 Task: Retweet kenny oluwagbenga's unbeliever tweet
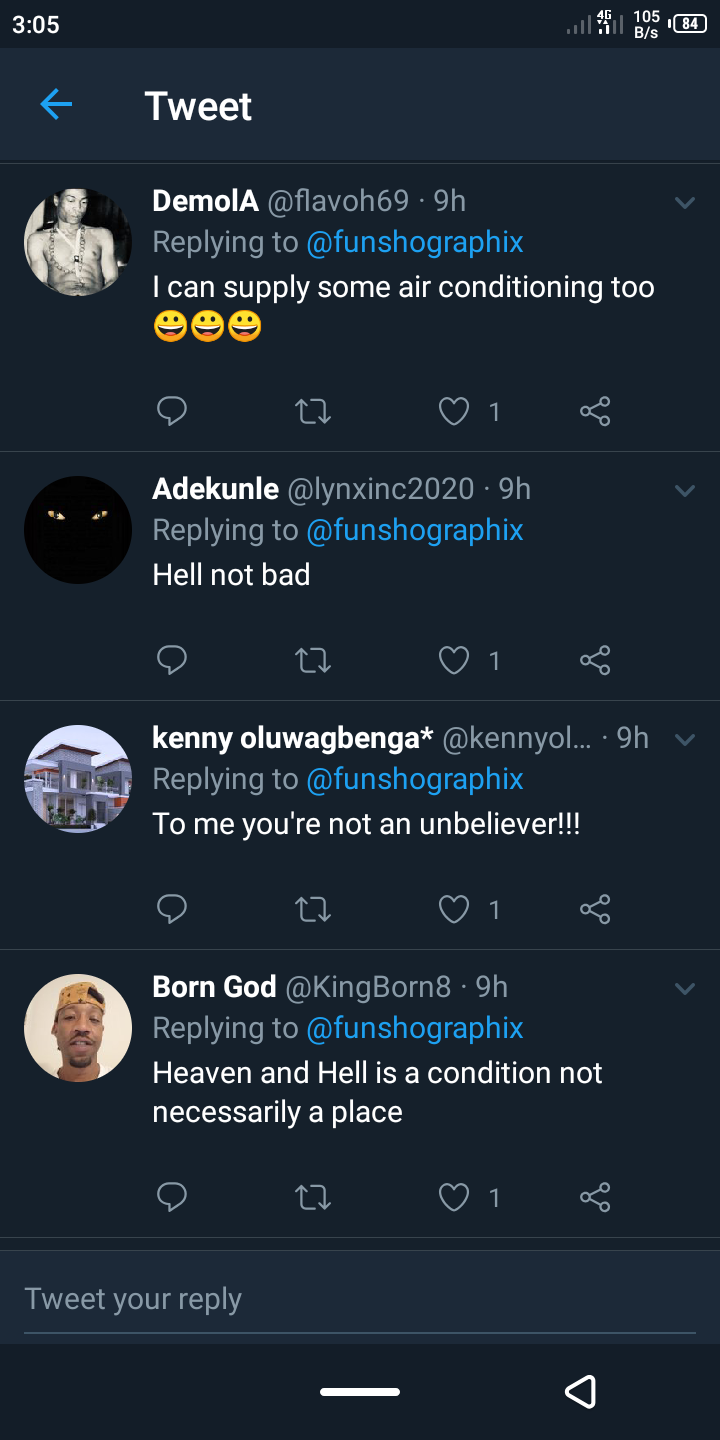[x=314, y=909]
